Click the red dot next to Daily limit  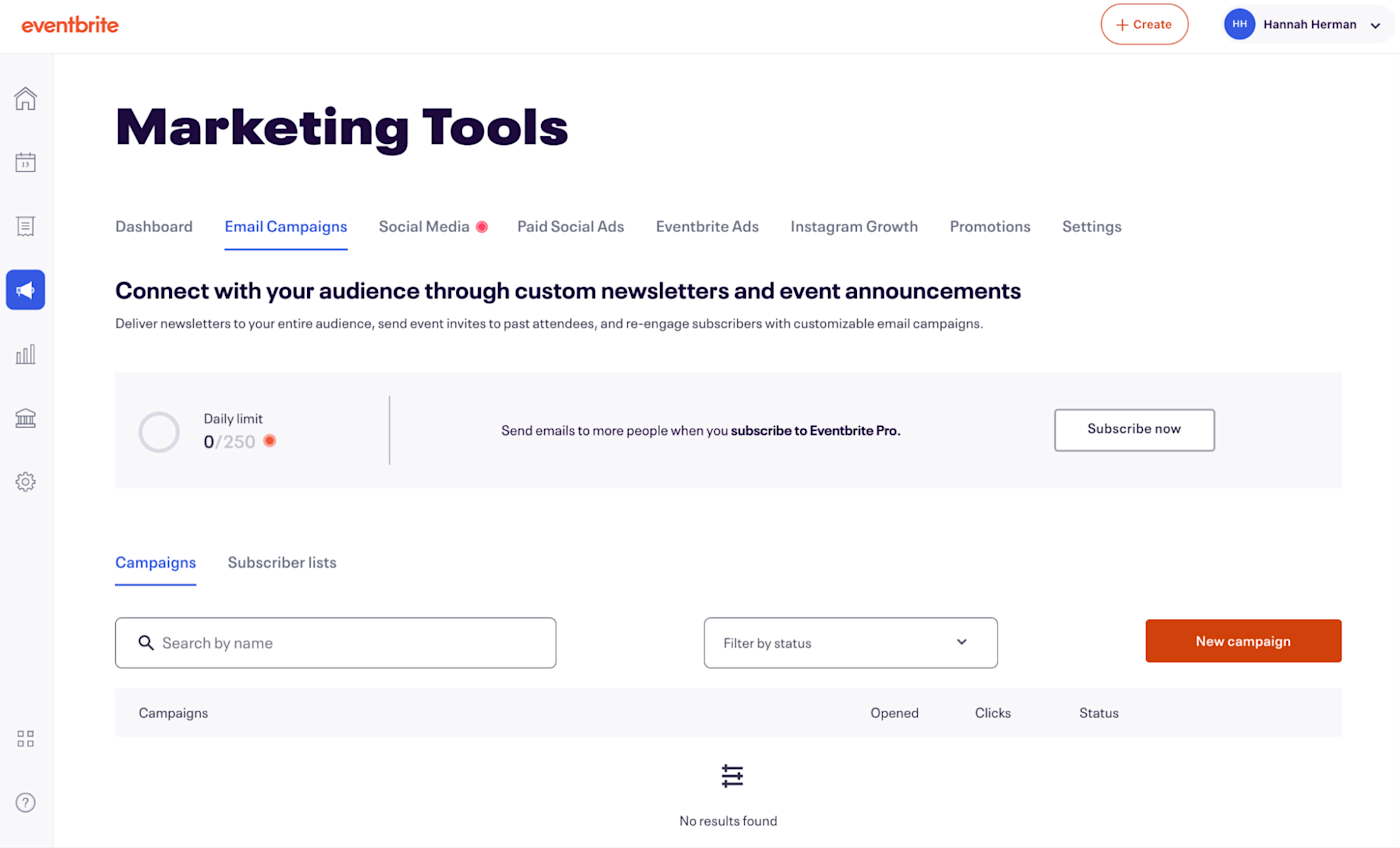point(269,441)
